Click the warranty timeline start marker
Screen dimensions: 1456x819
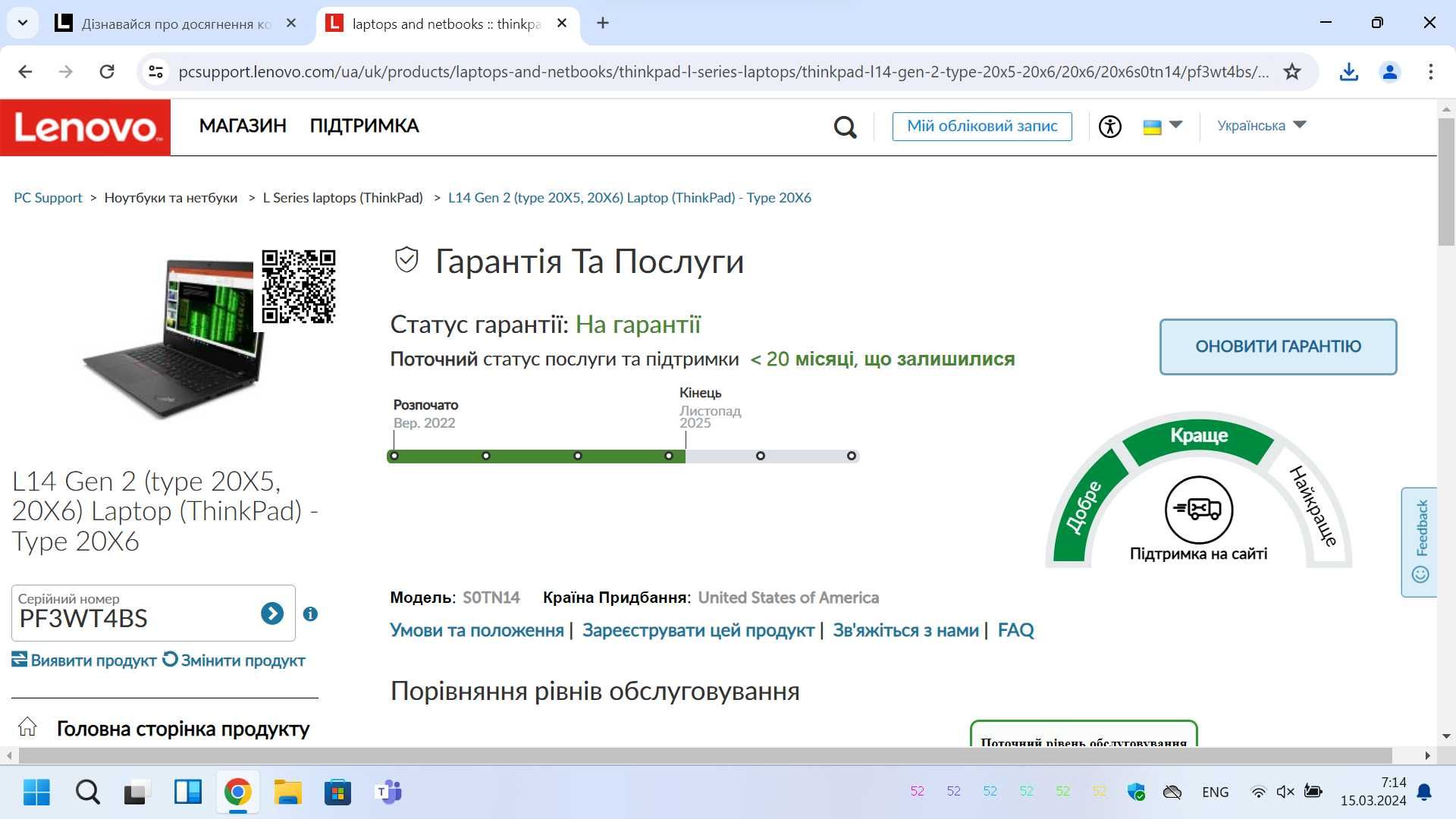(x=394, y=456)
